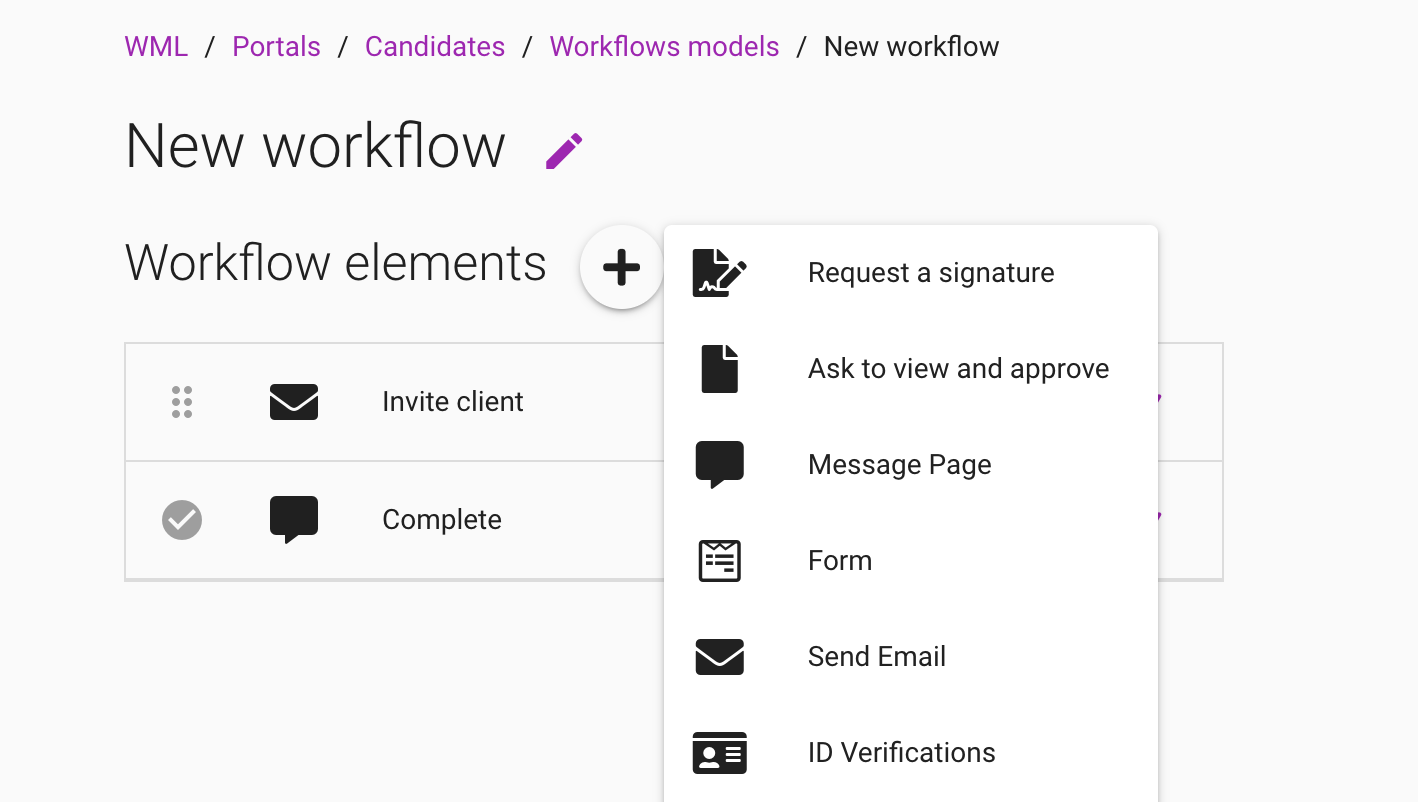Choose Send Email from the menu
The image size is (1418, 802).
click(x=876, y=656)
